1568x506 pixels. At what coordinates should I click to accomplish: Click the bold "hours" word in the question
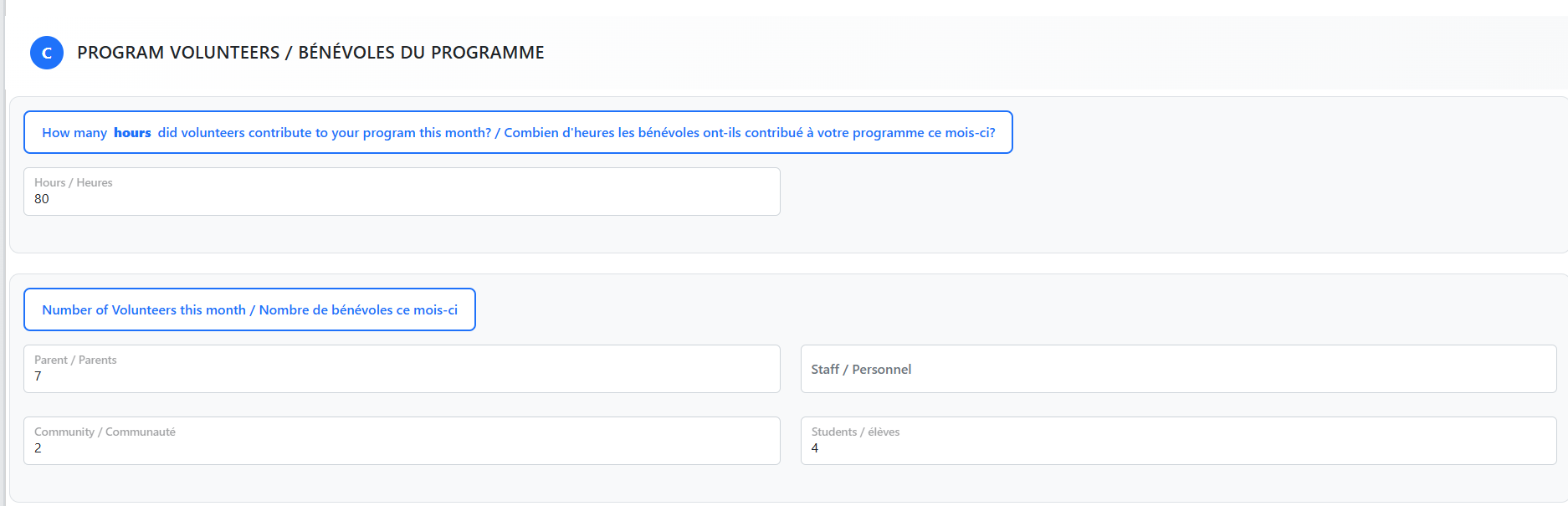pyautogui.click(x=132, y=133)
